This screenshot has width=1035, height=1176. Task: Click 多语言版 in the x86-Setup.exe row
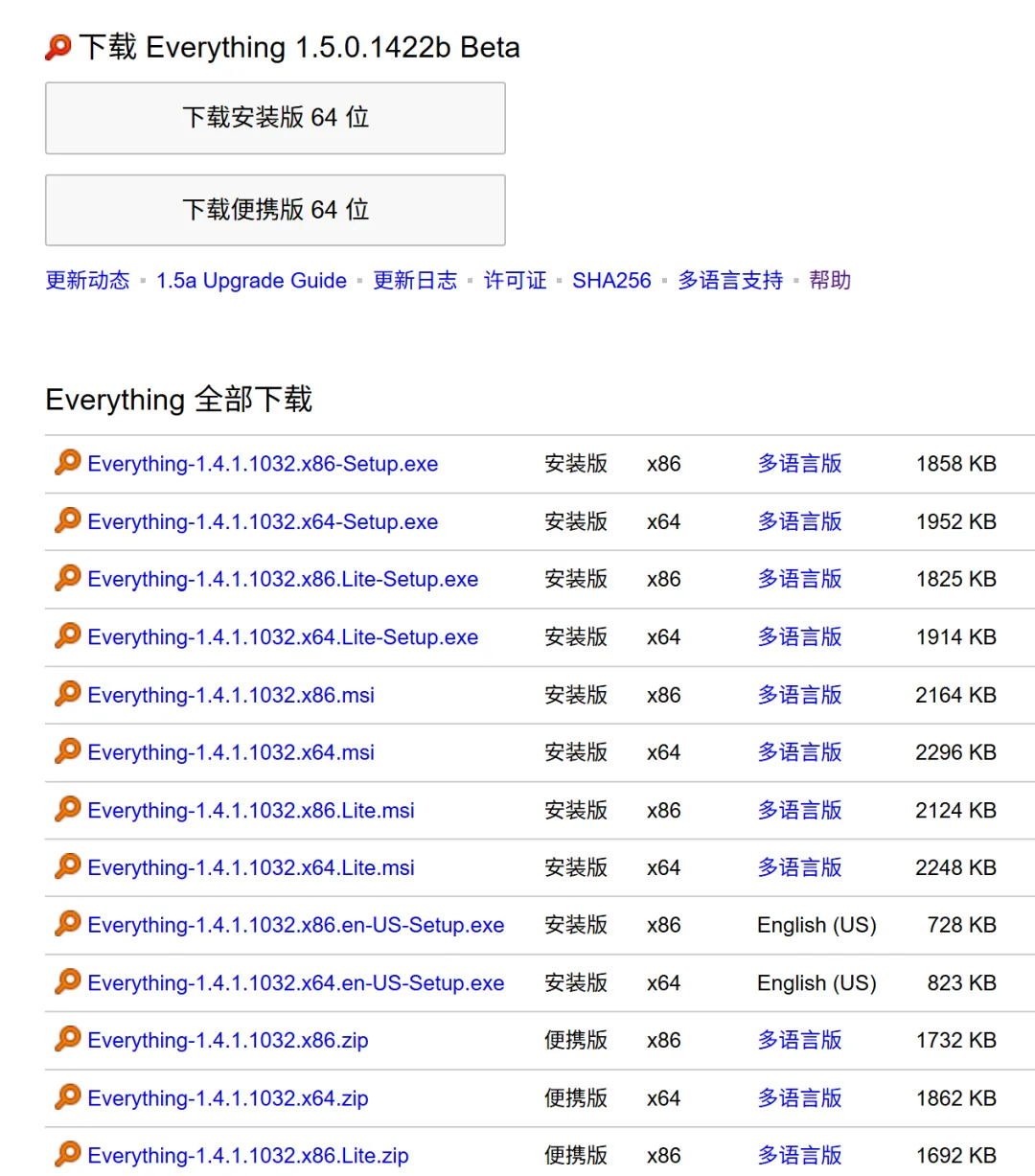coord(799,464)
